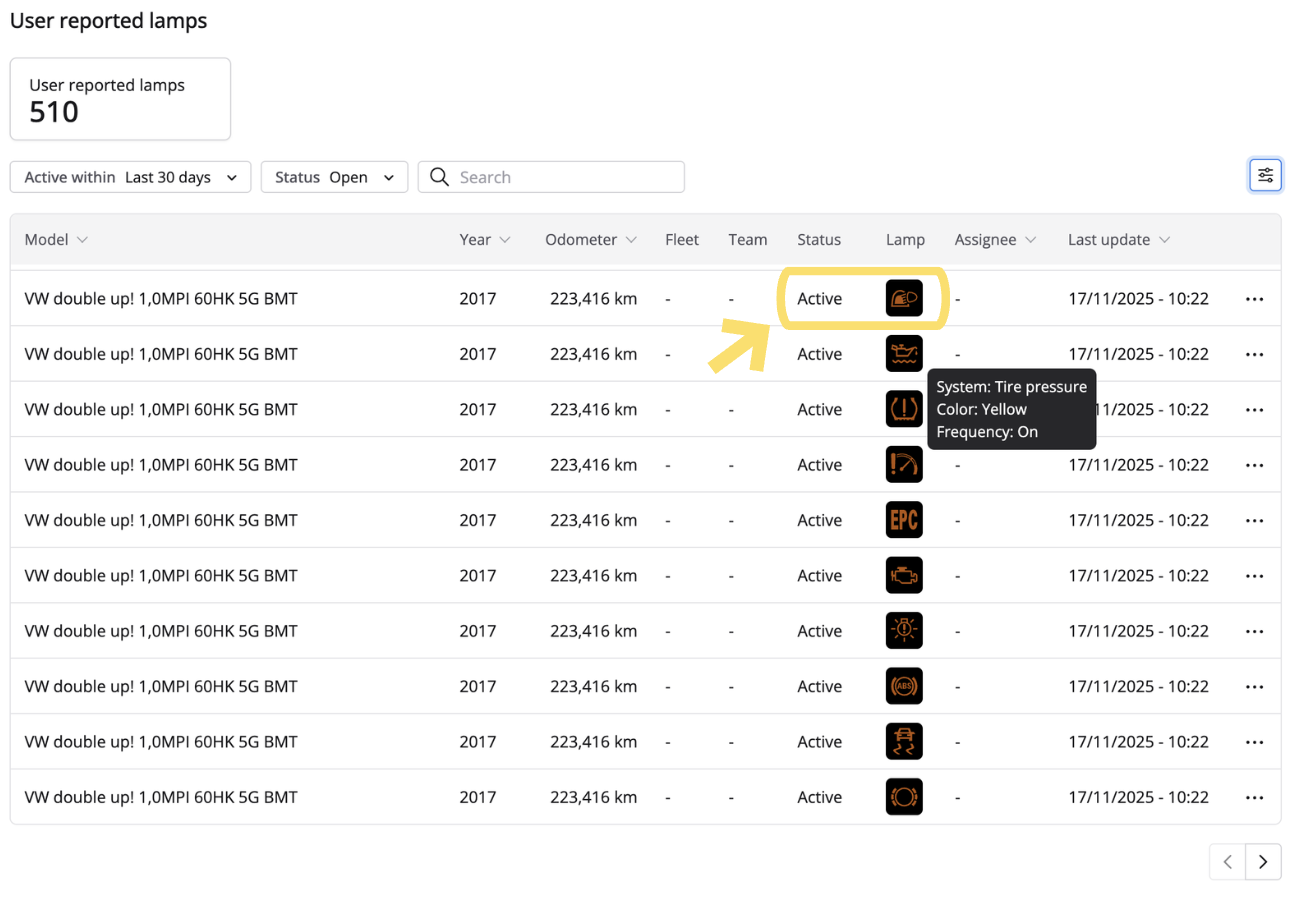
Task: Open the Status Open filter dropdown
Action: (x=334, y=177)
